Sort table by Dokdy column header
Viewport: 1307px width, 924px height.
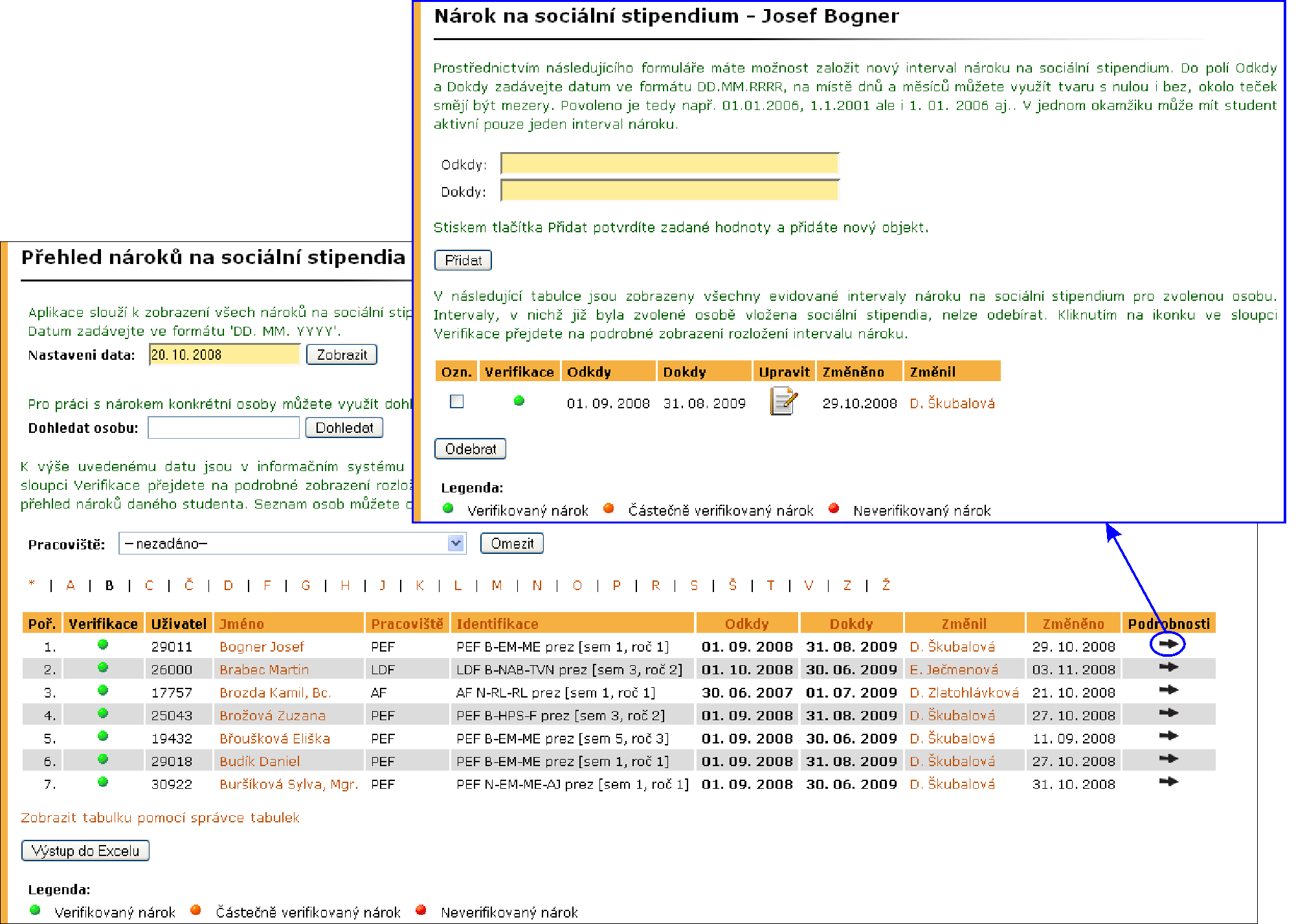(x=851, y=624)
